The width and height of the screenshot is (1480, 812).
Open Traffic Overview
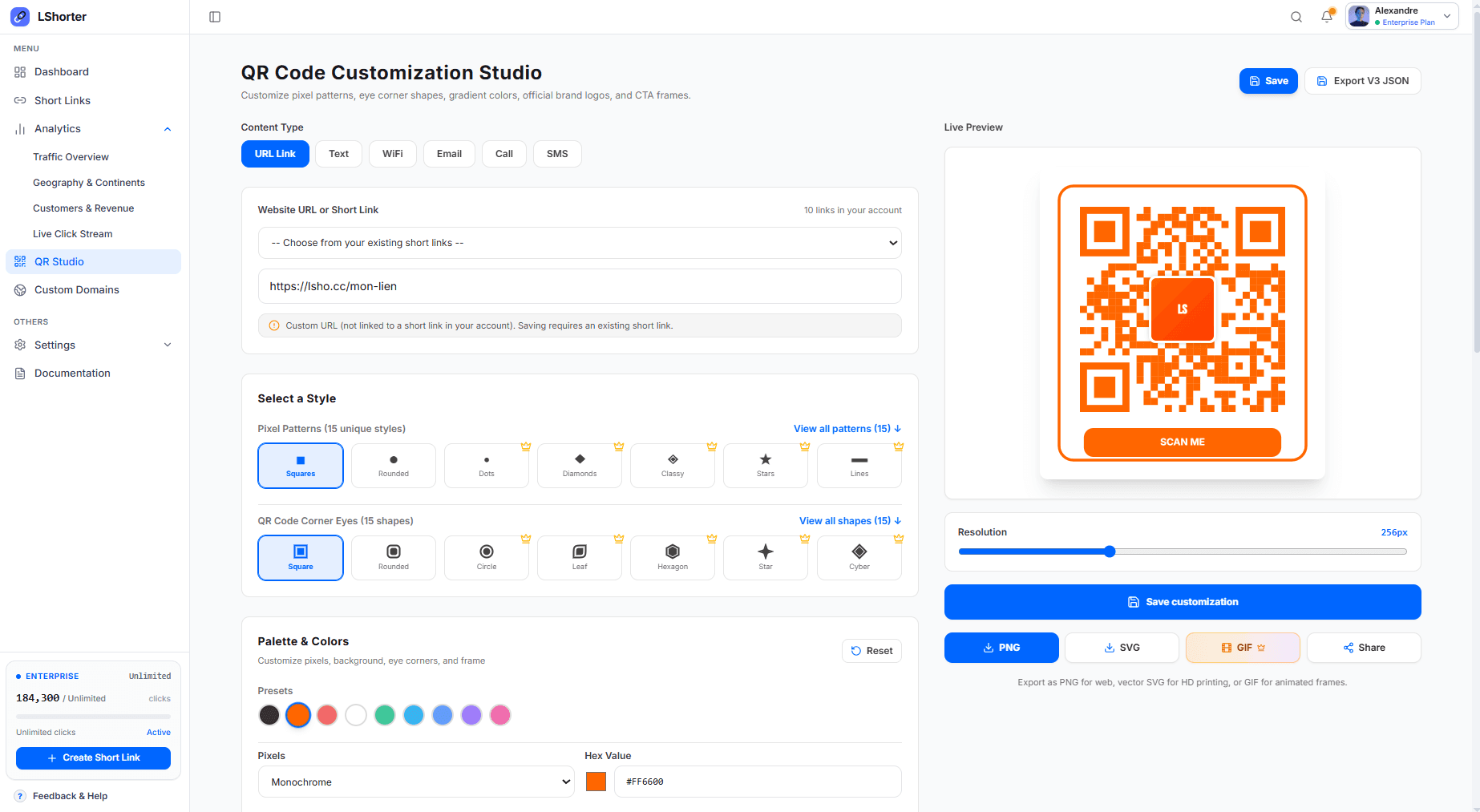click(x=71, y=157)
